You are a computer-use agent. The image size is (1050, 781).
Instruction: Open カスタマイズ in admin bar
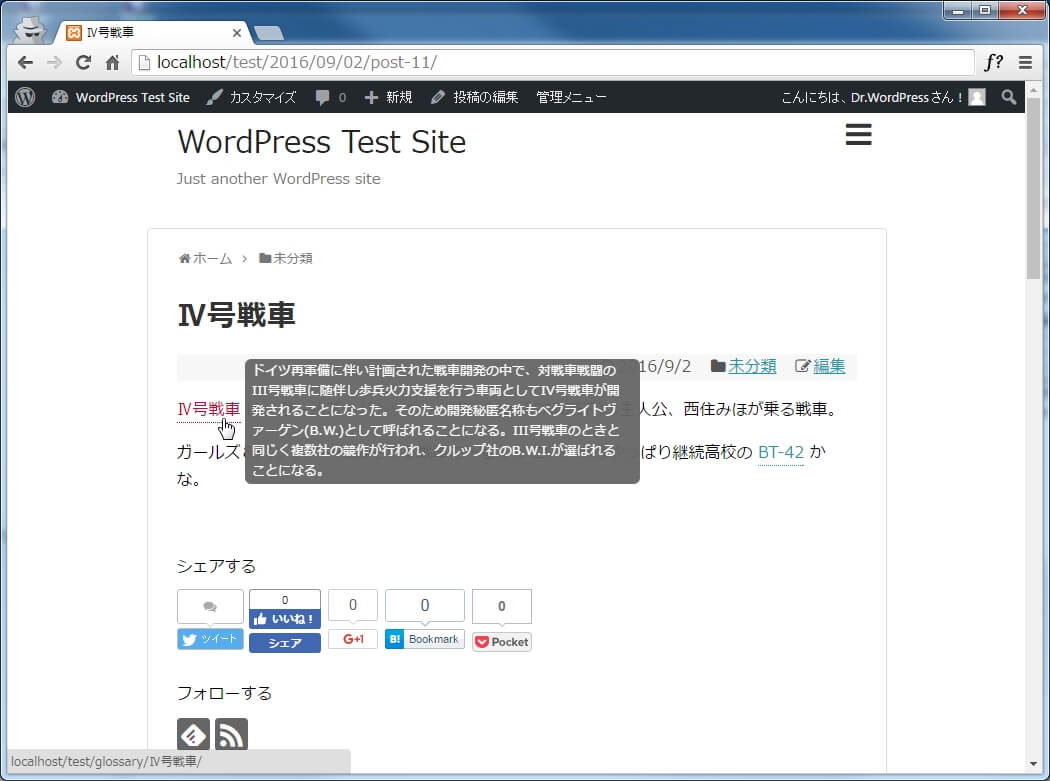click(252, 97)
